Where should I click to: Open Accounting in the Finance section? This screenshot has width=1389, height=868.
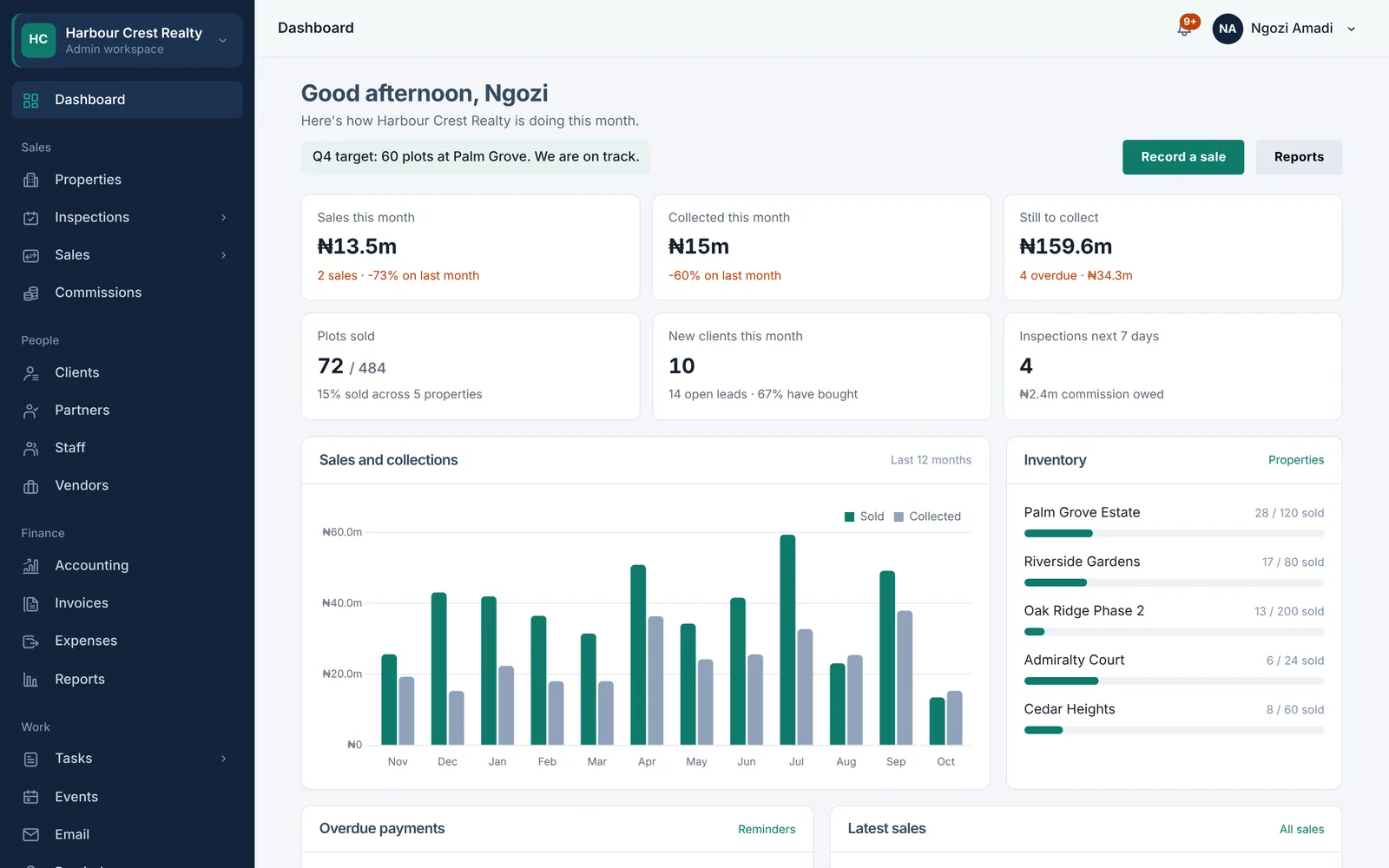tap(128, 565)
